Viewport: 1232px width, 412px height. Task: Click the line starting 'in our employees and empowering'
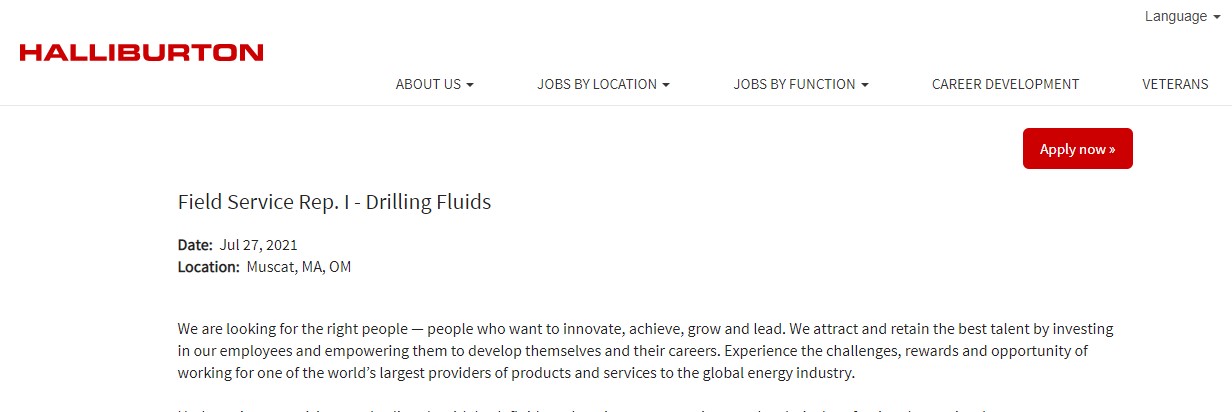[632, 351]
